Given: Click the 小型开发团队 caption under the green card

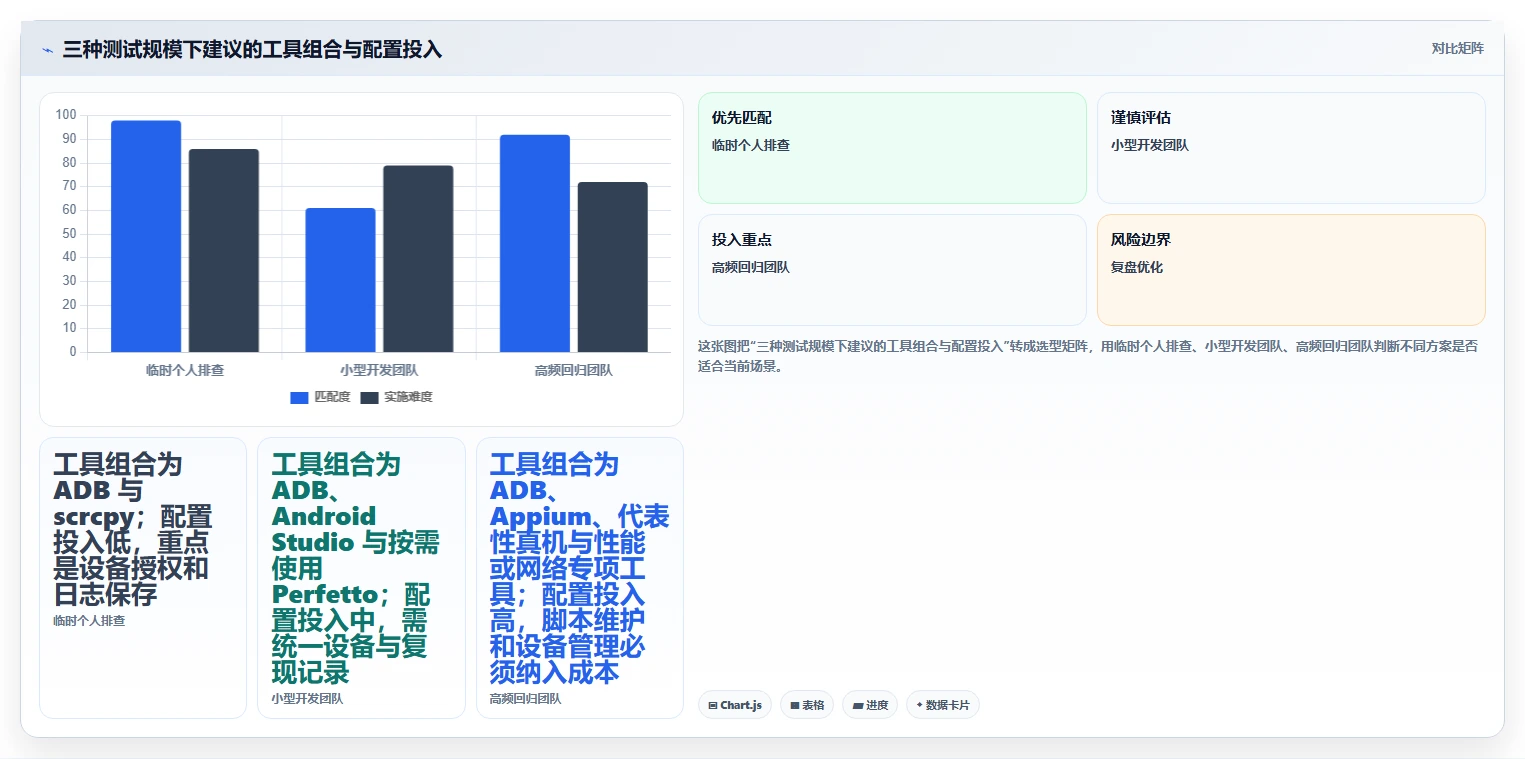Looking at the screenshot, I should tap(307, 699).
